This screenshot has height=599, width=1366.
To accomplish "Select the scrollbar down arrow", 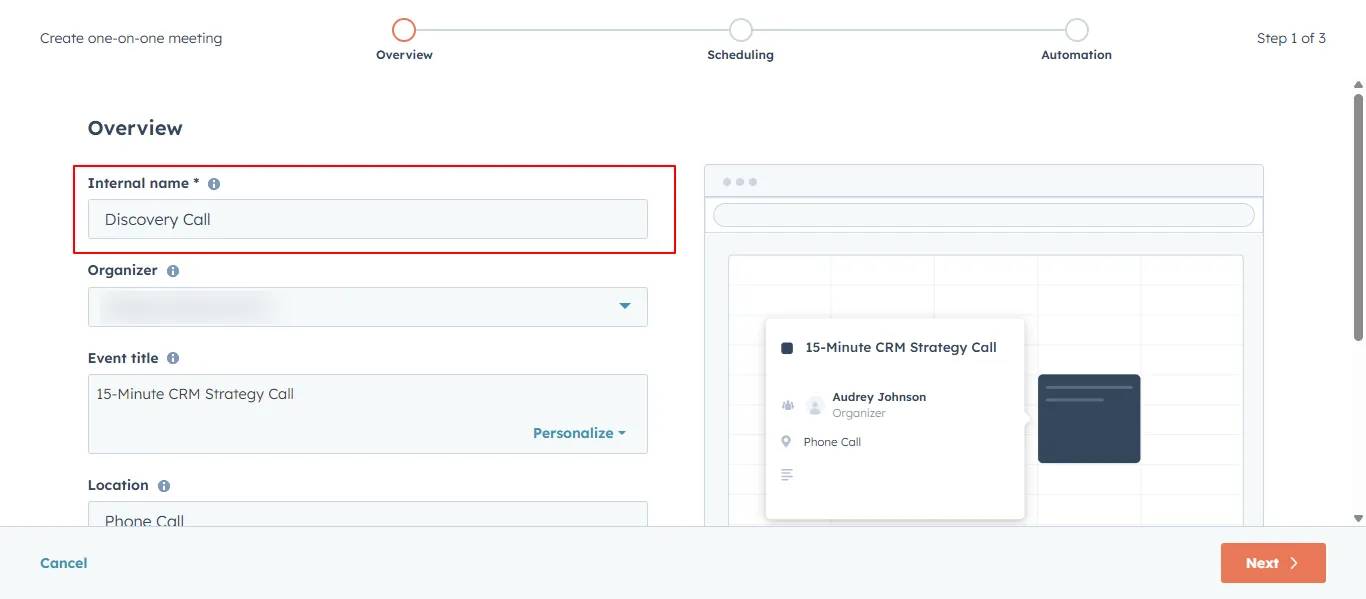I will tap(1358, 518).
